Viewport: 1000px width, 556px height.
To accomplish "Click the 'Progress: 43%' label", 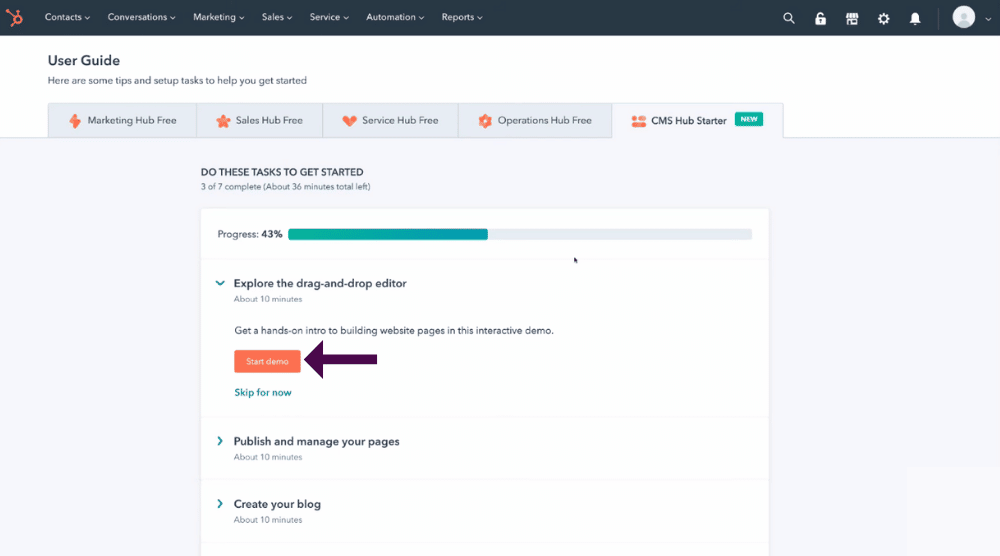I will [250, 235].
